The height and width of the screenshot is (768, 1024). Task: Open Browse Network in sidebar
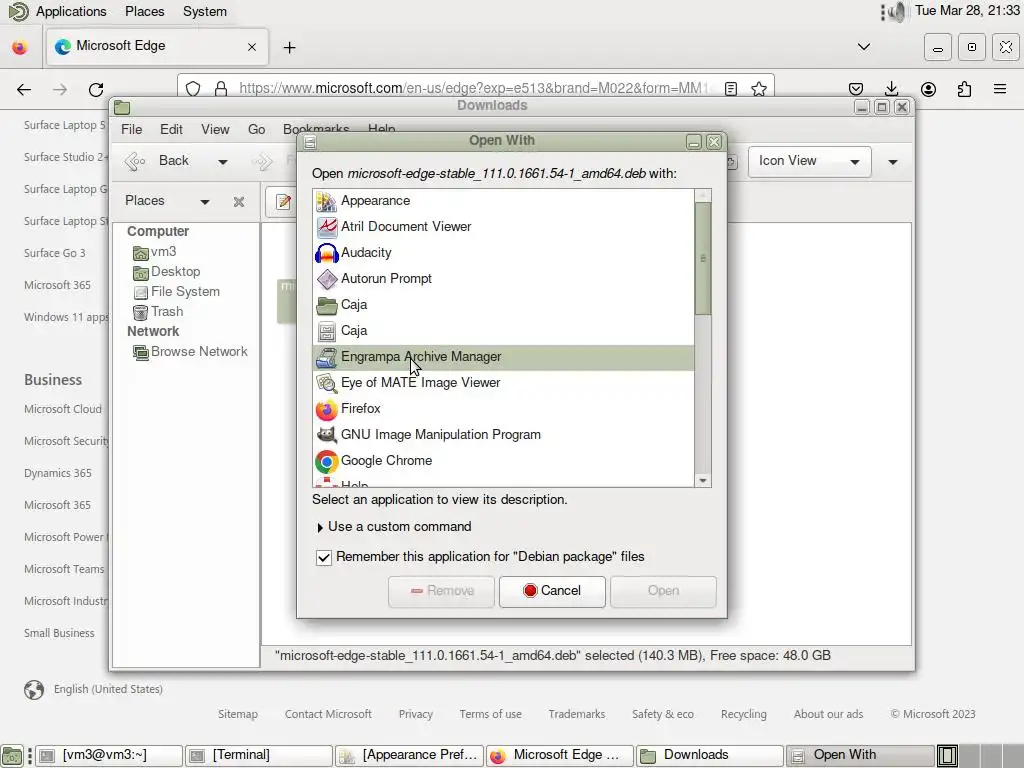pos(190,352)
